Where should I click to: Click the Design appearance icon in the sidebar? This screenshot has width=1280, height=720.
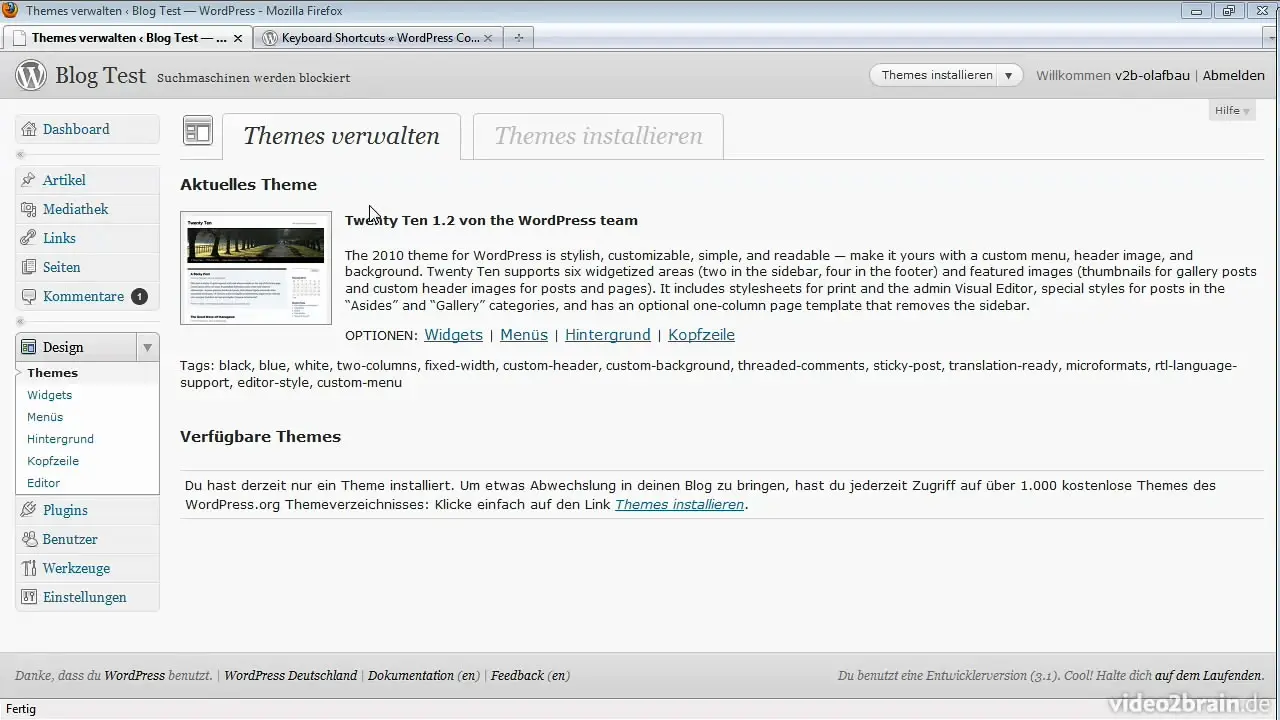point(29,347)
